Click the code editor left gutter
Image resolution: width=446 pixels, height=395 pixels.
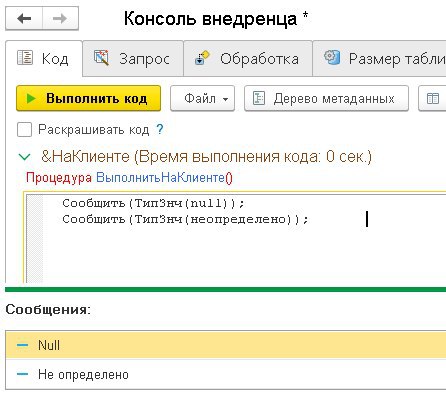35,239
